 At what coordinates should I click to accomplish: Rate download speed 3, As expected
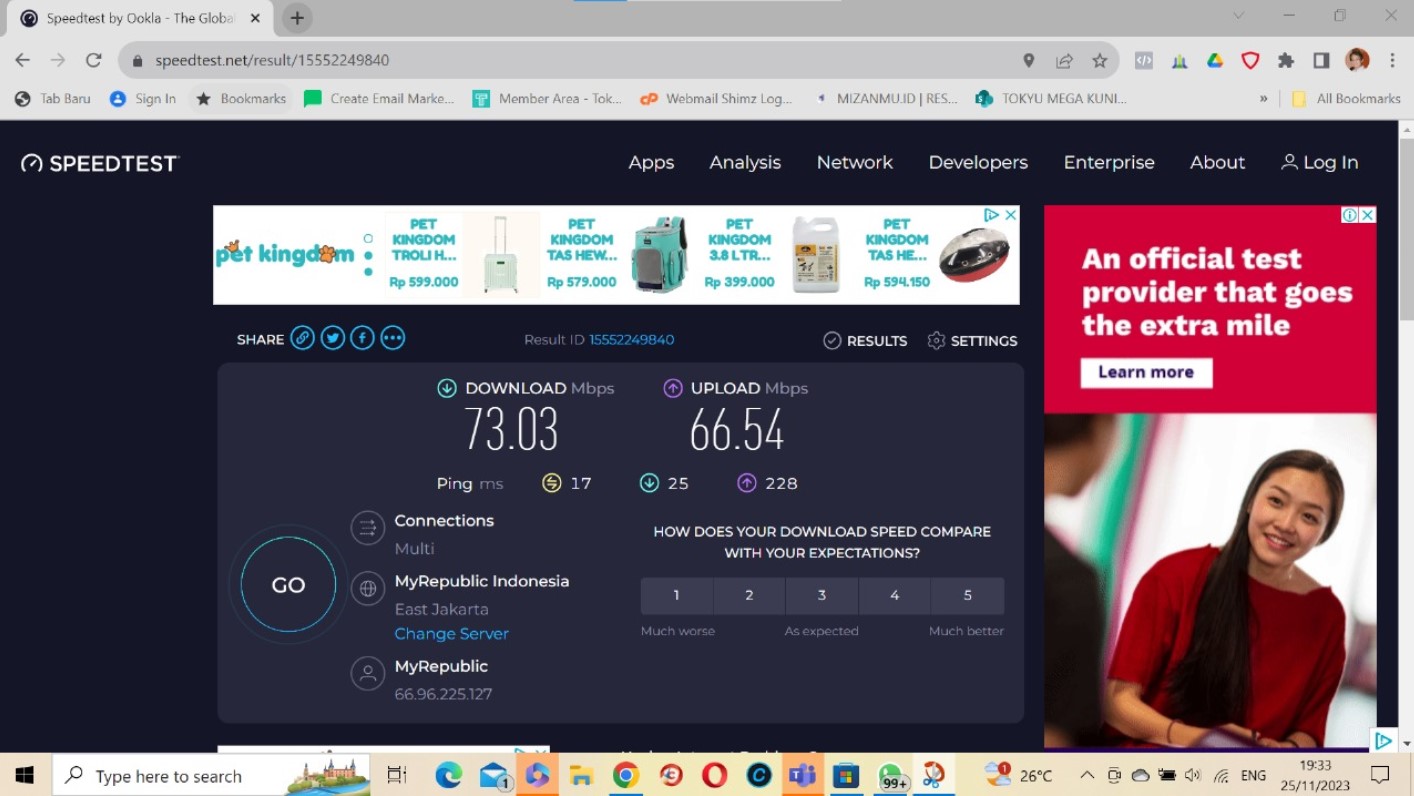[822, 595]
